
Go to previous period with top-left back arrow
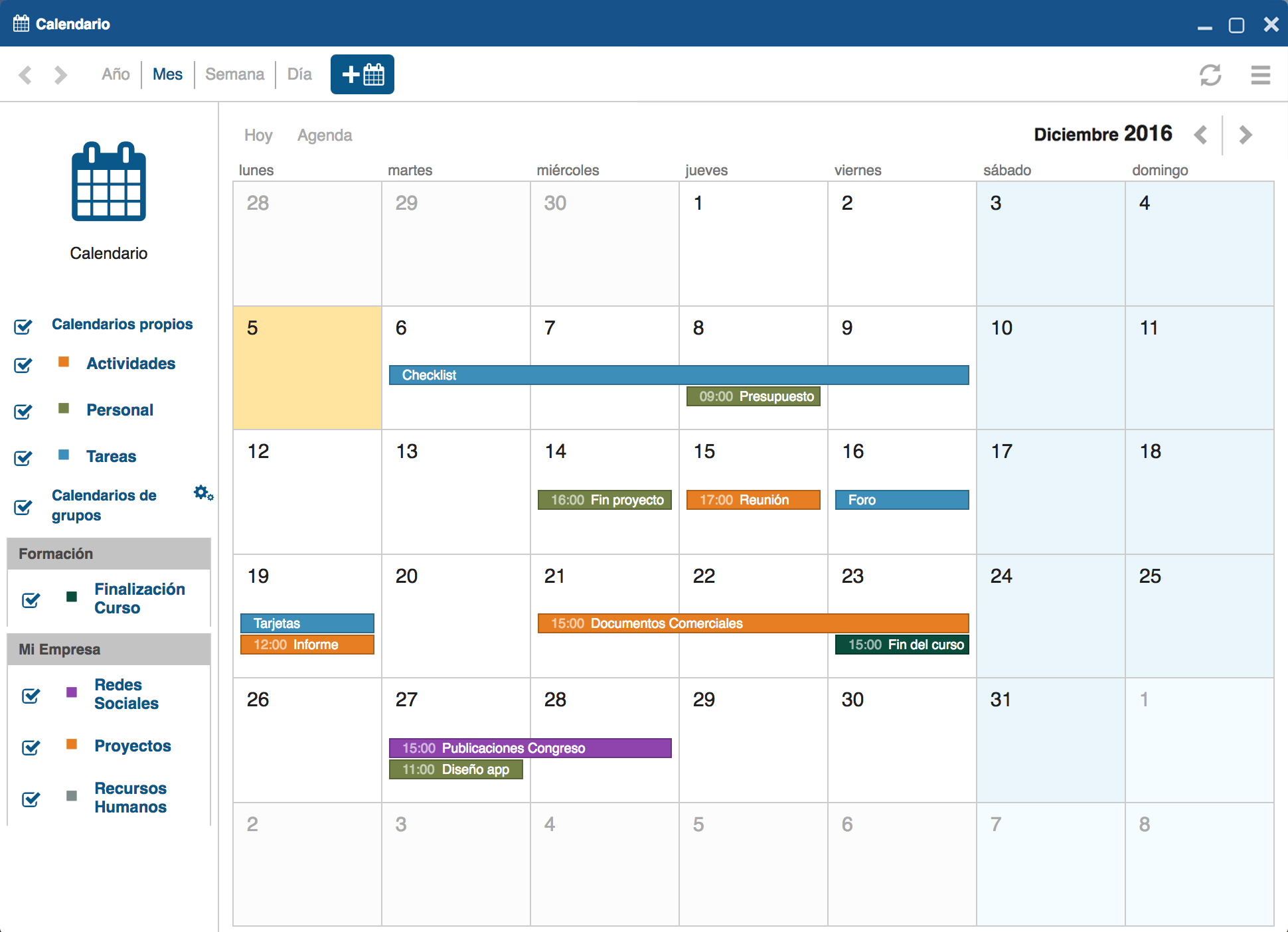click(x=25, y=74)
